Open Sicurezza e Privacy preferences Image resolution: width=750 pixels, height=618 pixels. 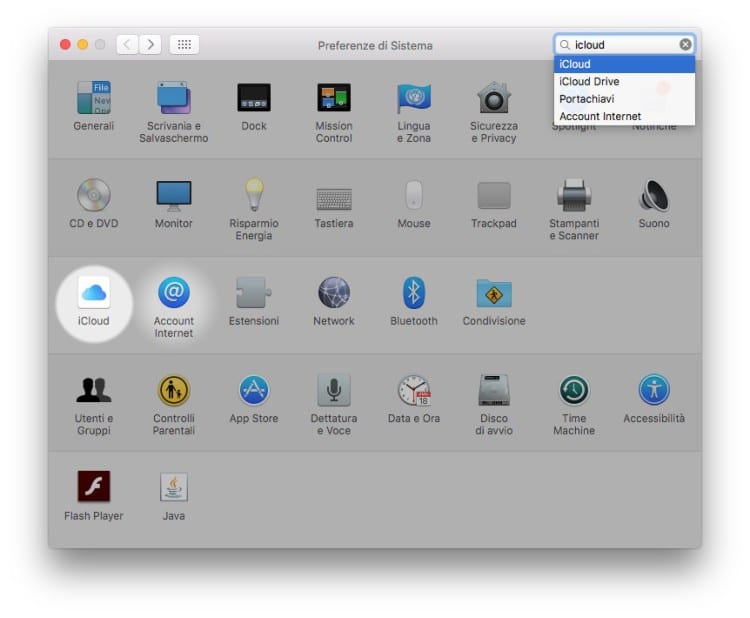click(x=494, y=98)
